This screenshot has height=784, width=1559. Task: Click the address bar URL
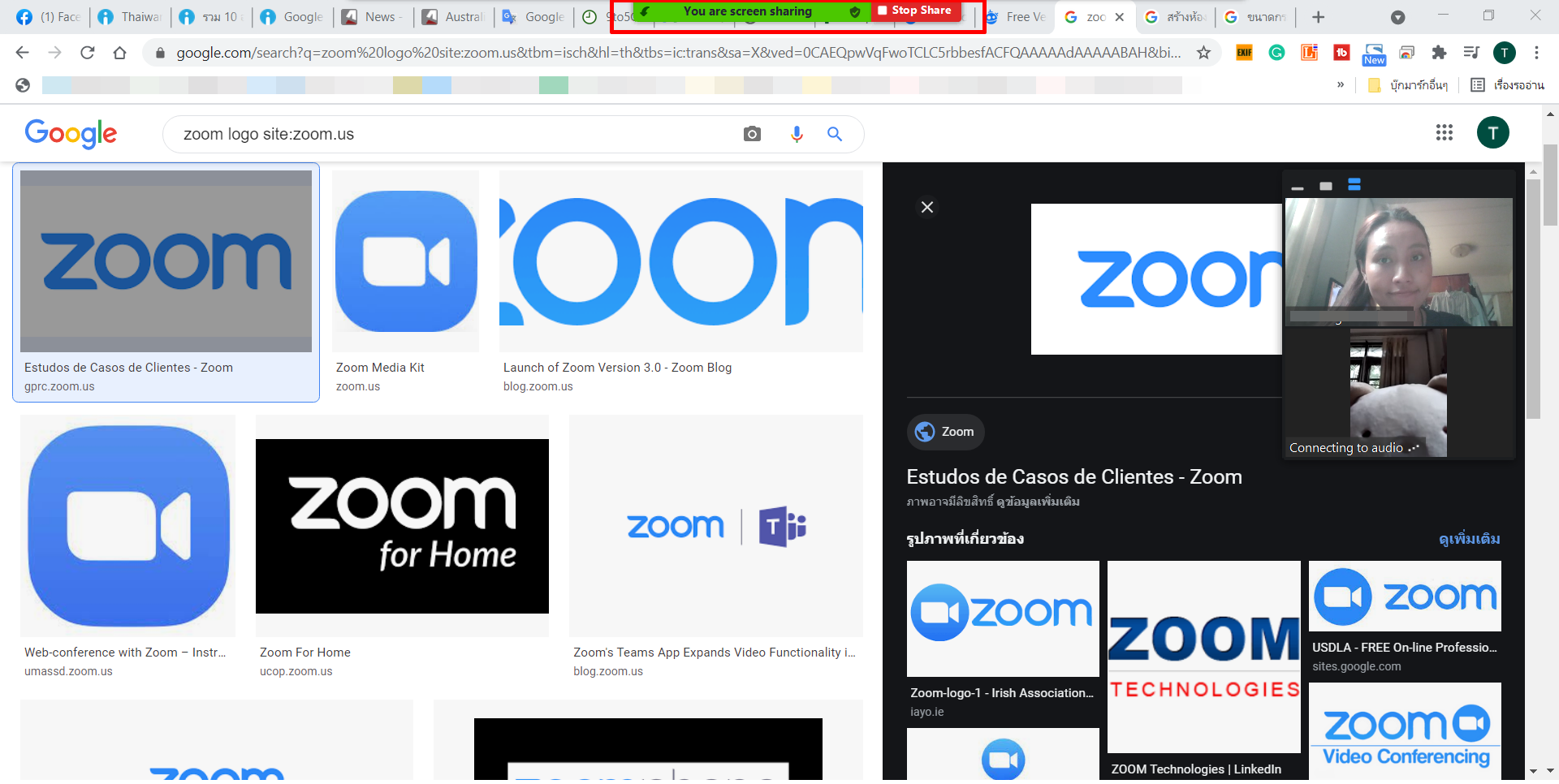(x=678, y=53)
